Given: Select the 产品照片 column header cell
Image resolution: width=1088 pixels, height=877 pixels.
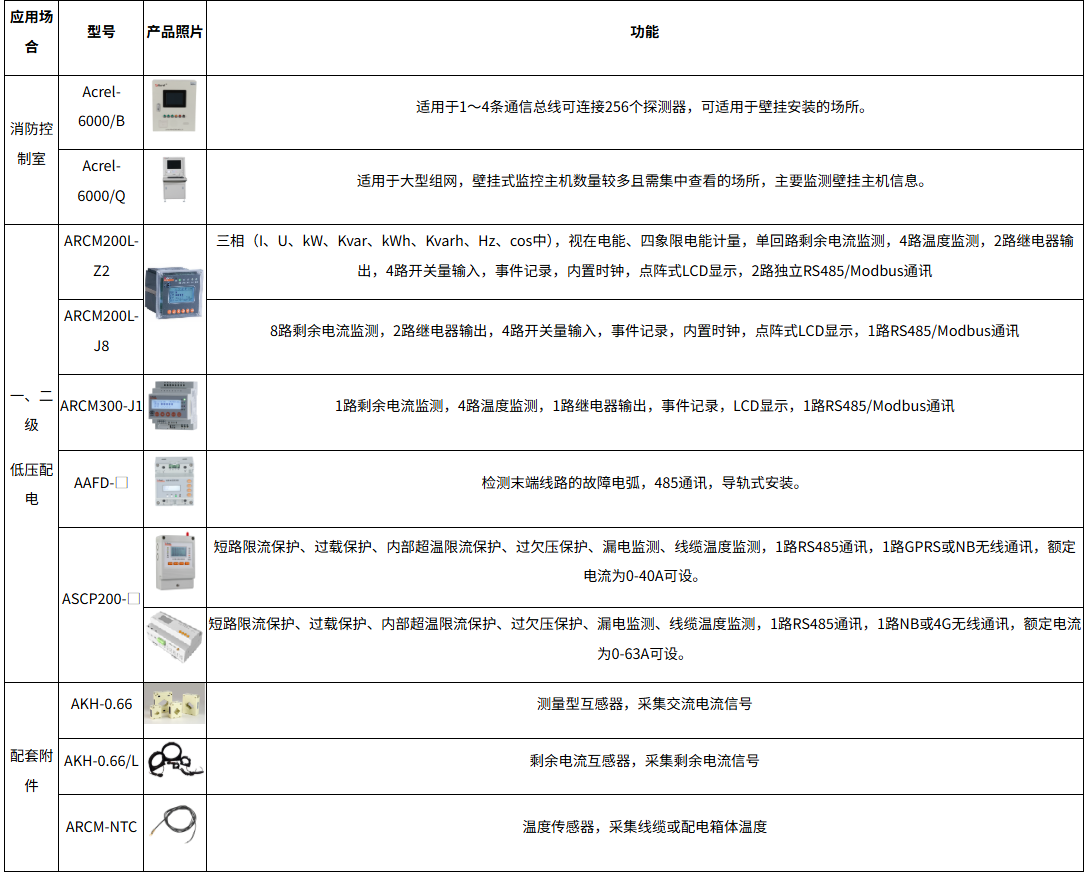Looking at the screenshot, I should (x=174, y=32).
